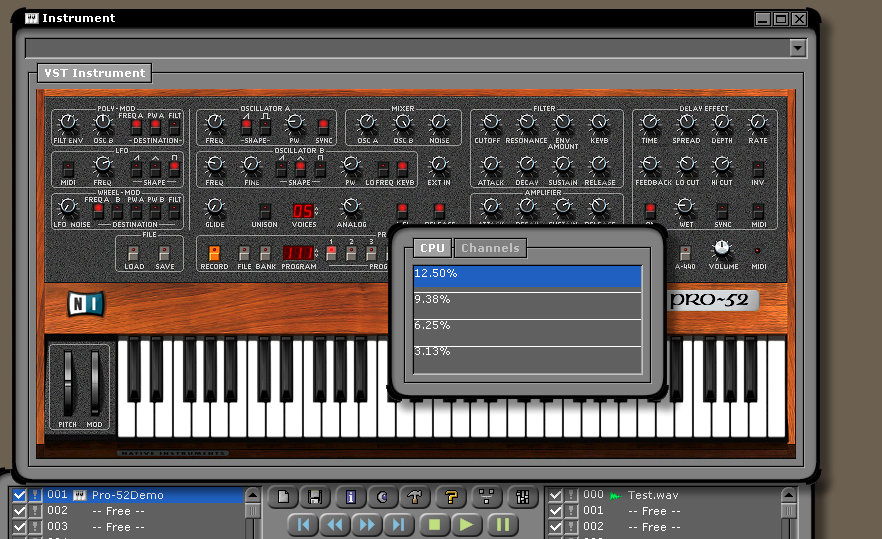
Task: Click the exclamation icon in Test.wav row
Action: tap(571, 495)
